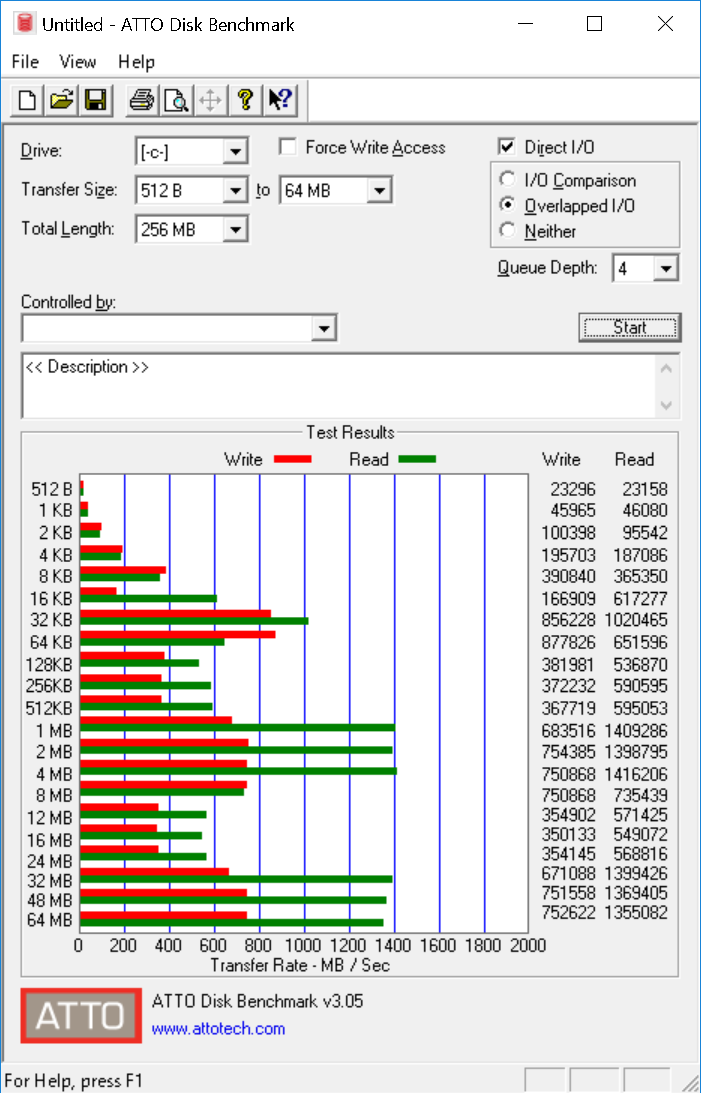
Task: Click description scrollbar up arrow
Action: pyautogui.click(x=666, y=368)
